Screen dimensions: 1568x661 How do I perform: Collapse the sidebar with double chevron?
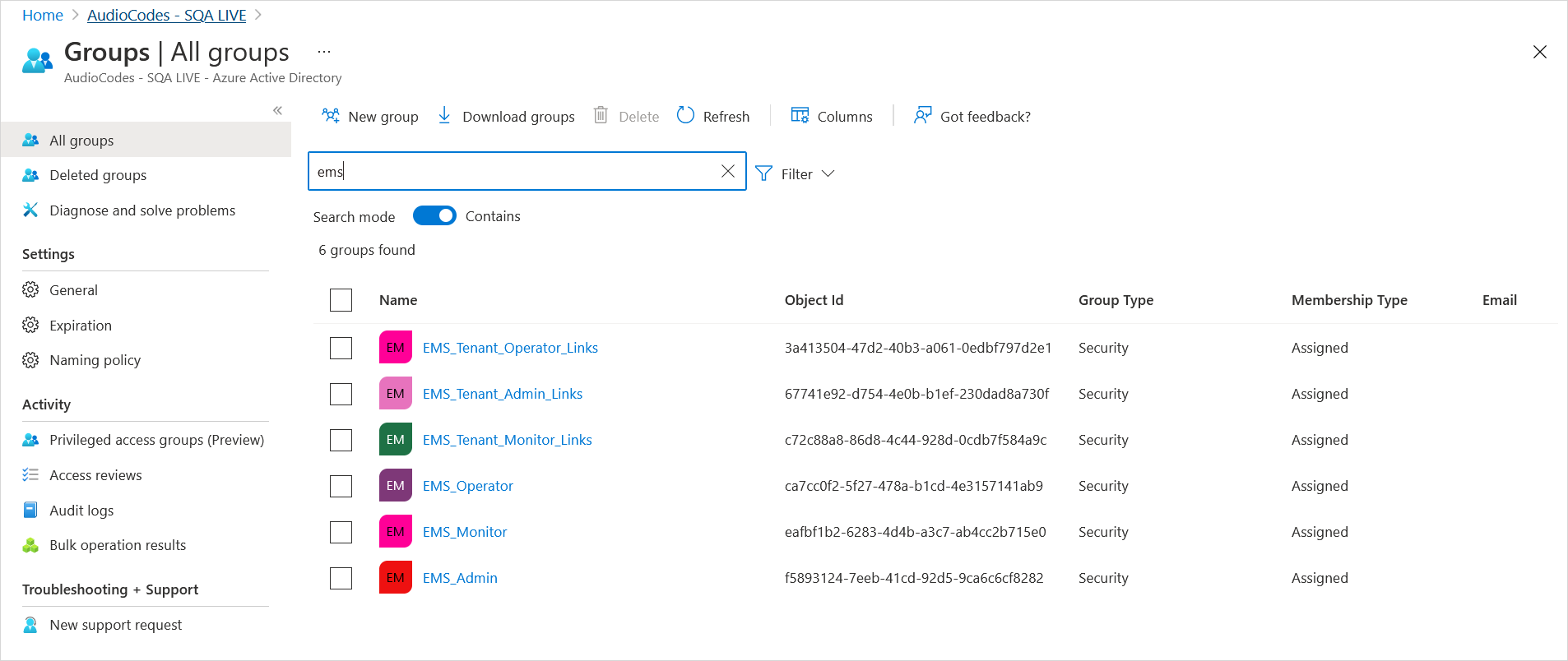(277, 110)
